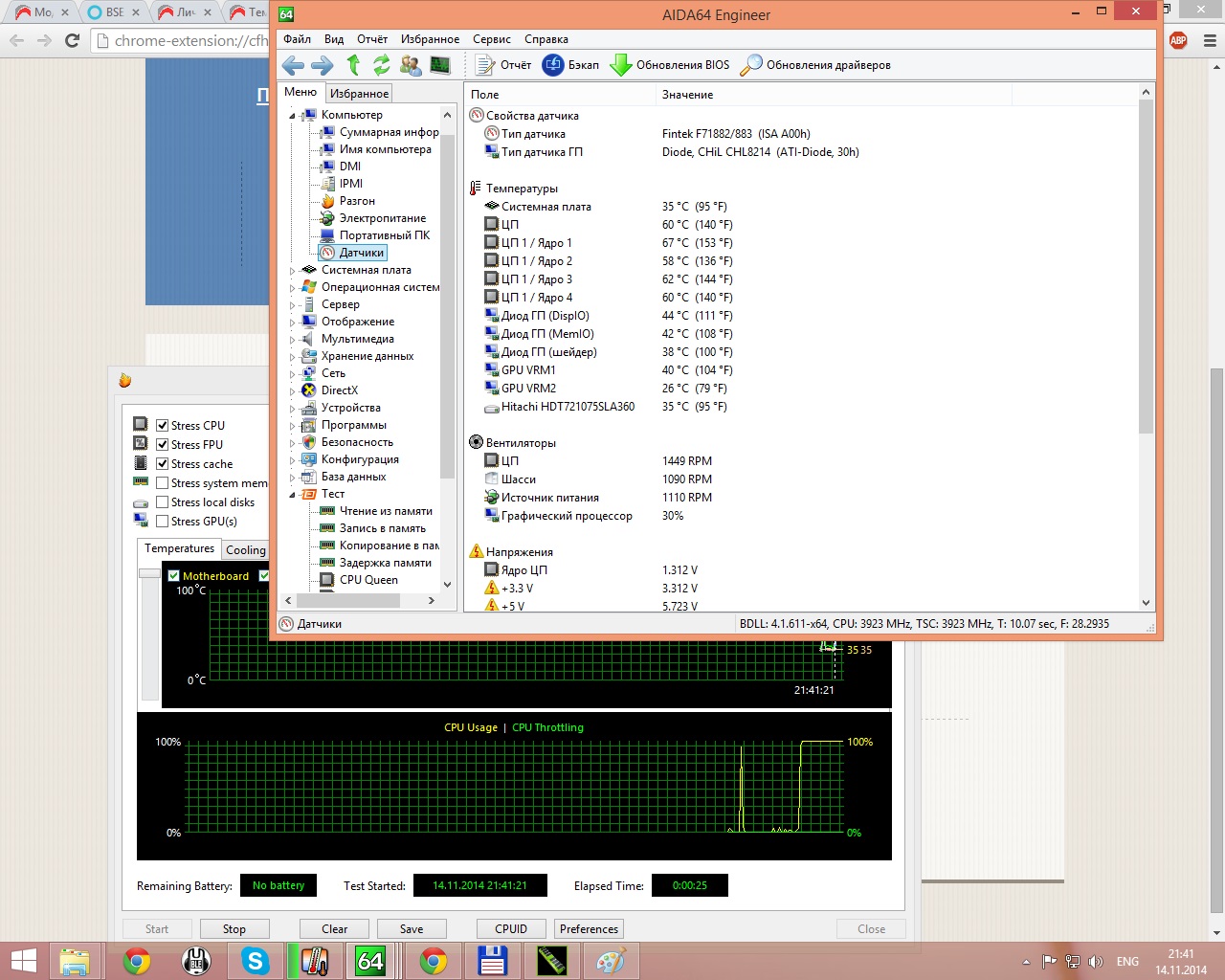The image size is (1225, 980).
Task: Open the Файл menu
Action: click(297, 39)
